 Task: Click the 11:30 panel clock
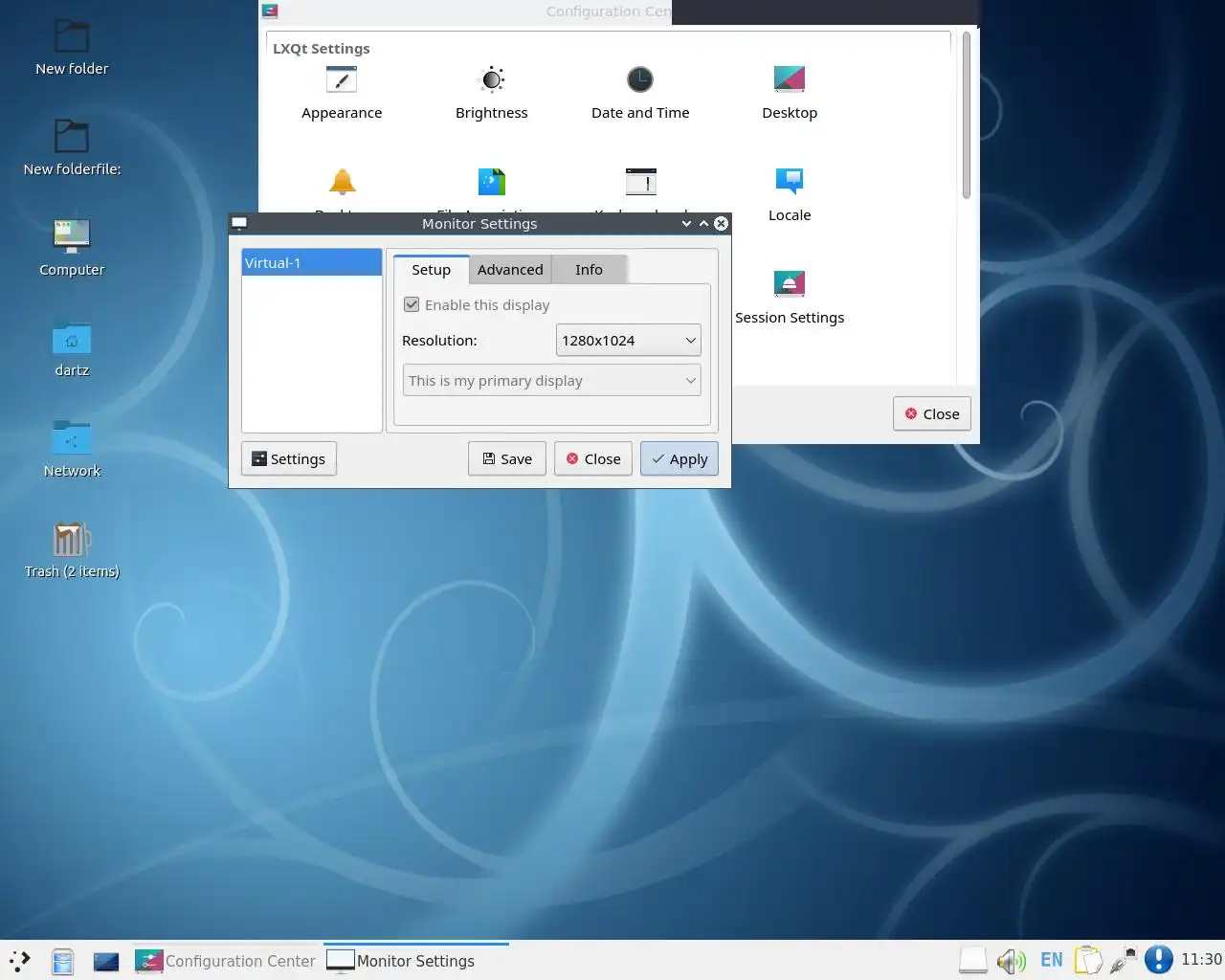coord(1201,959)
